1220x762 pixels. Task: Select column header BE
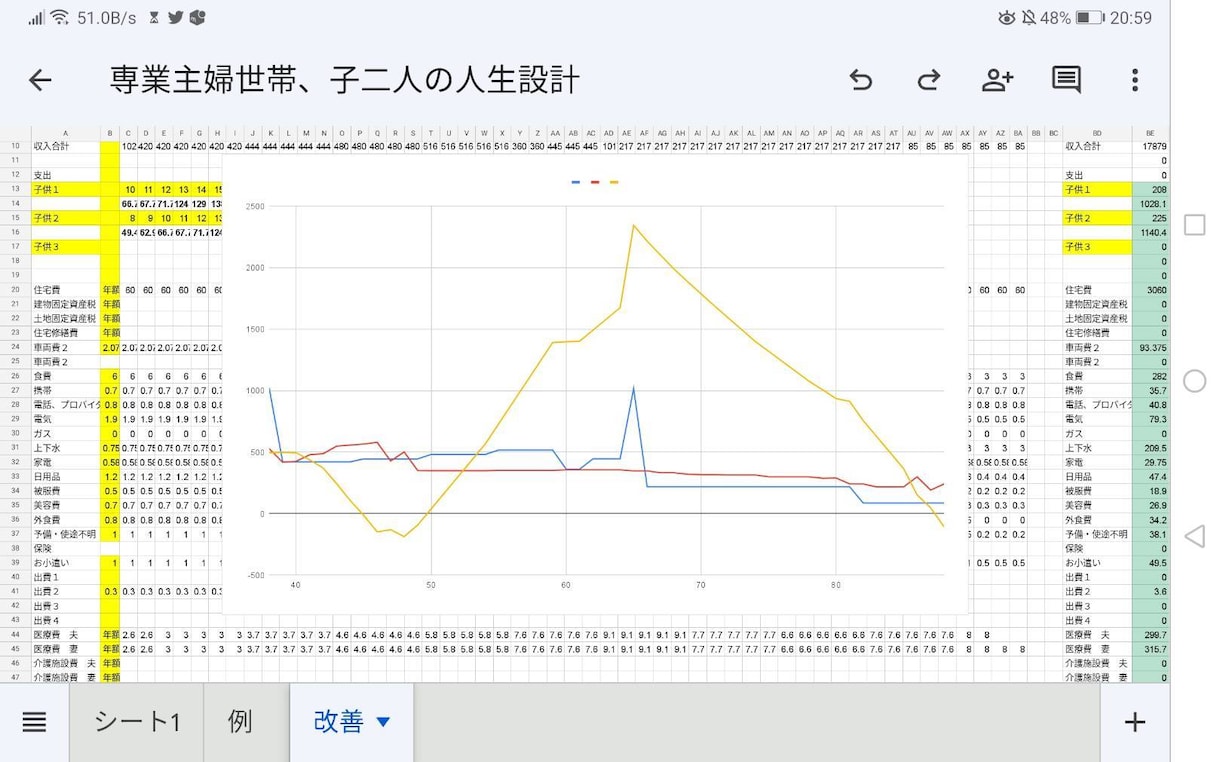(1150, 132)
